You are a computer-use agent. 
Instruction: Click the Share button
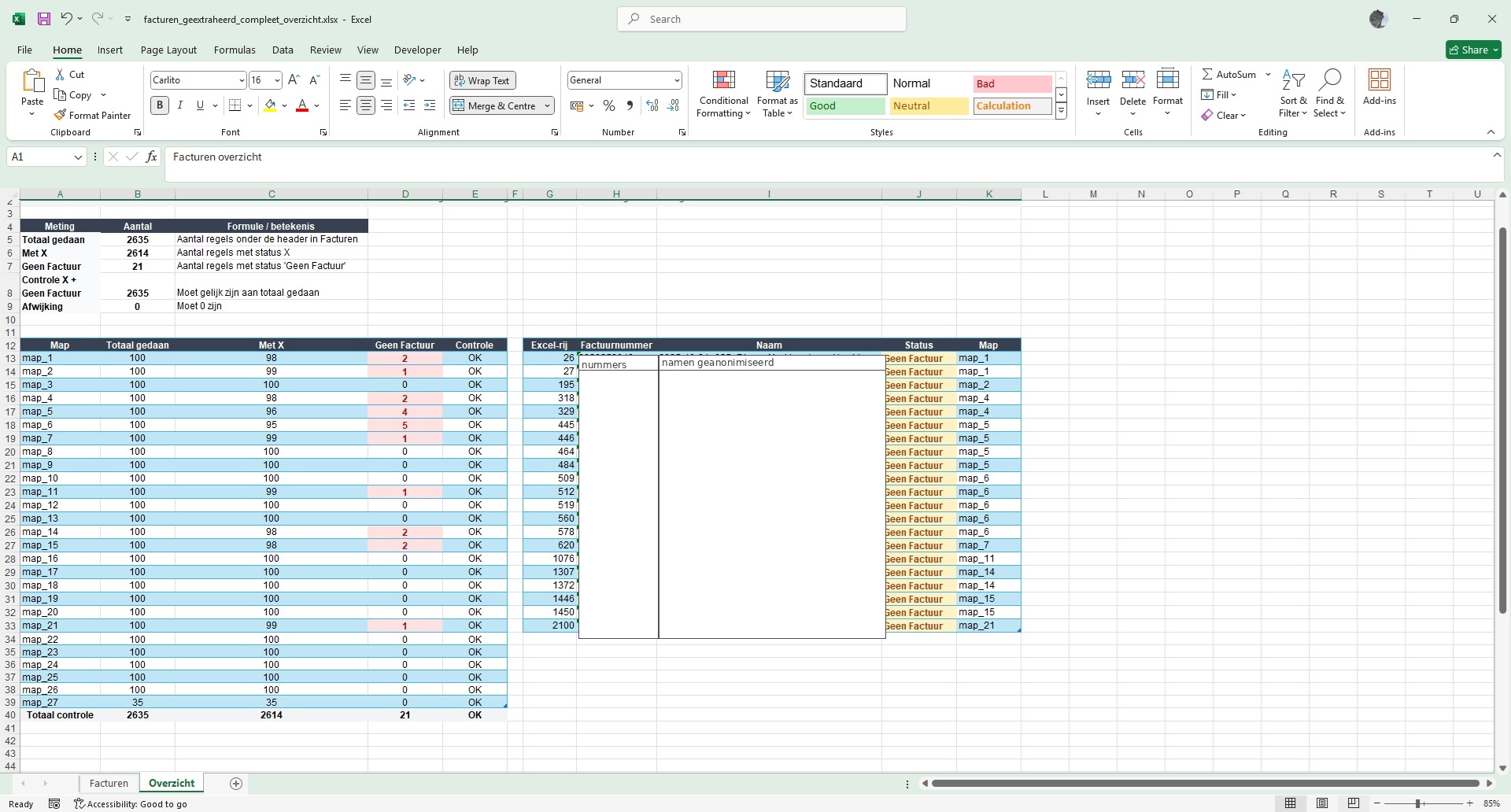(x=1473, y=50)
